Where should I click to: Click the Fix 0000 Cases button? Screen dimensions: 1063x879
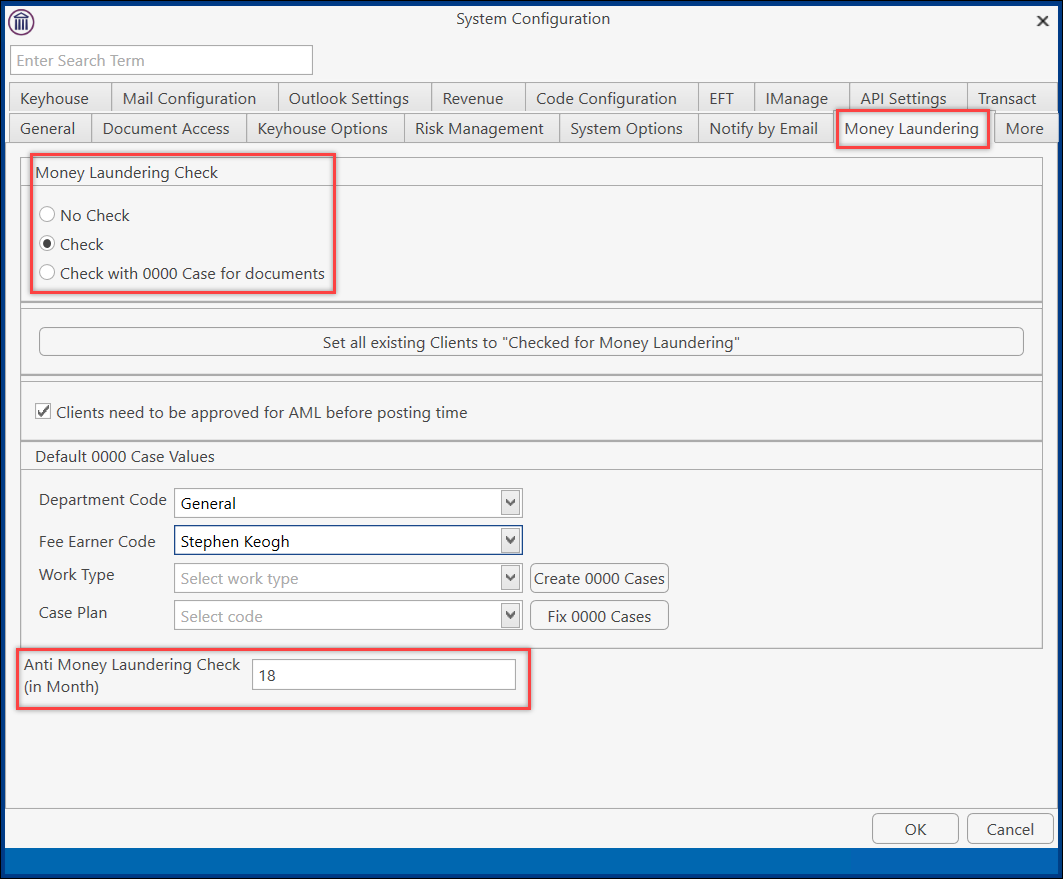coord(599,616)
